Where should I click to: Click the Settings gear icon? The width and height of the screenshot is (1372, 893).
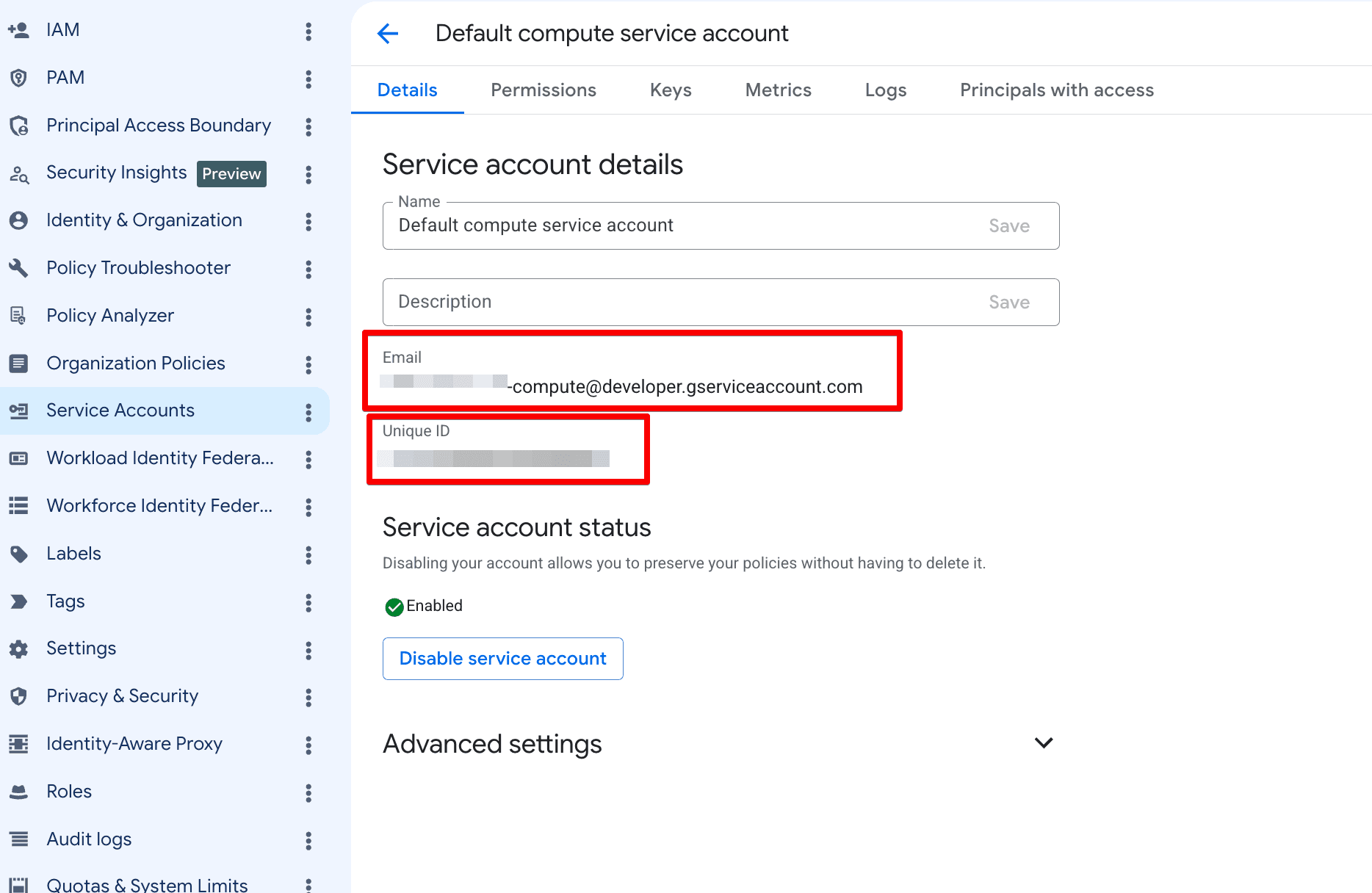tap(18, 648)
